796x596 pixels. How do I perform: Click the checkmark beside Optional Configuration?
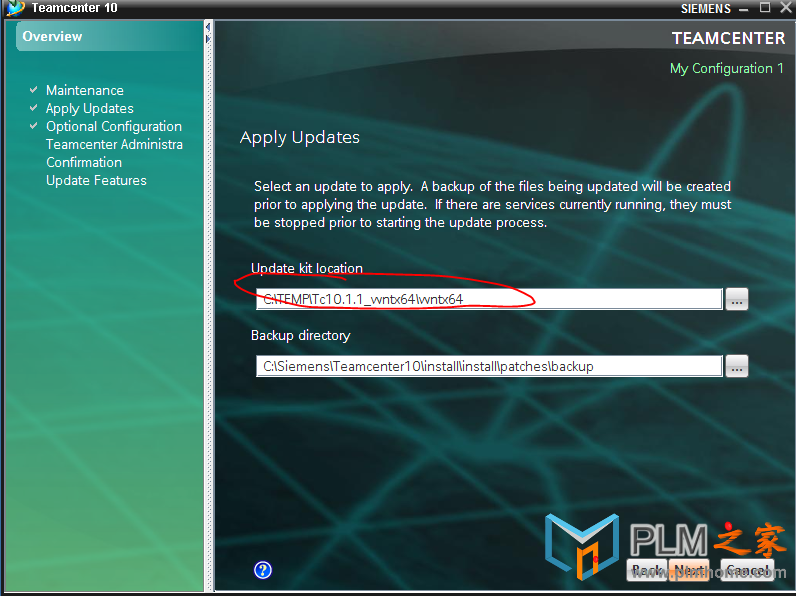click(34, 125)
